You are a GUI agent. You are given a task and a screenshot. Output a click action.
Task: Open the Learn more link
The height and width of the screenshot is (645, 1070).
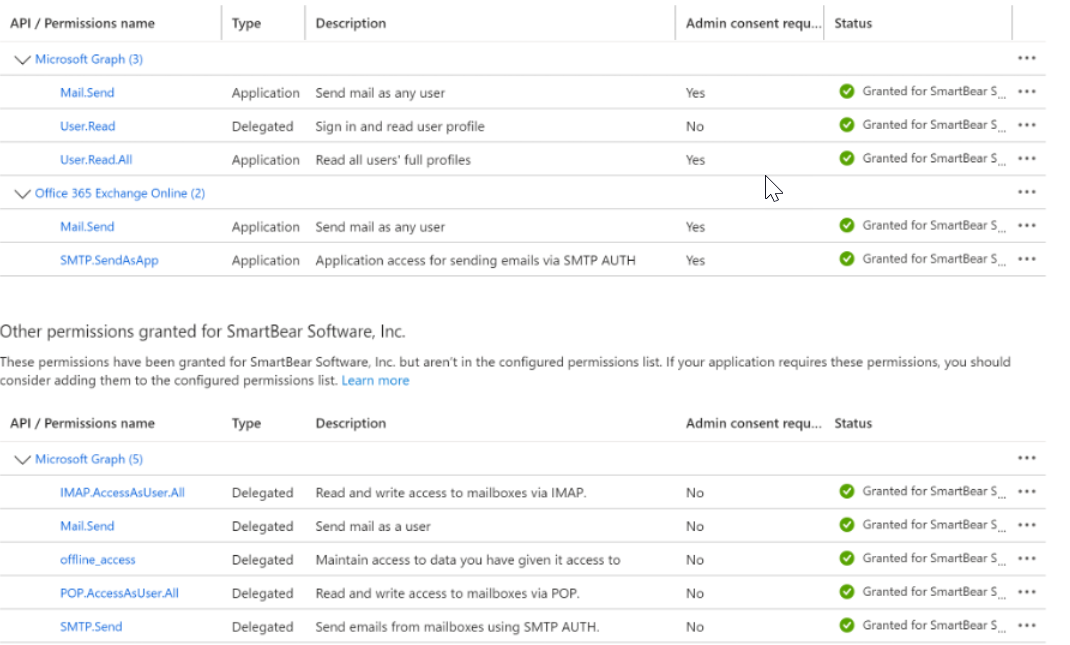375,381
